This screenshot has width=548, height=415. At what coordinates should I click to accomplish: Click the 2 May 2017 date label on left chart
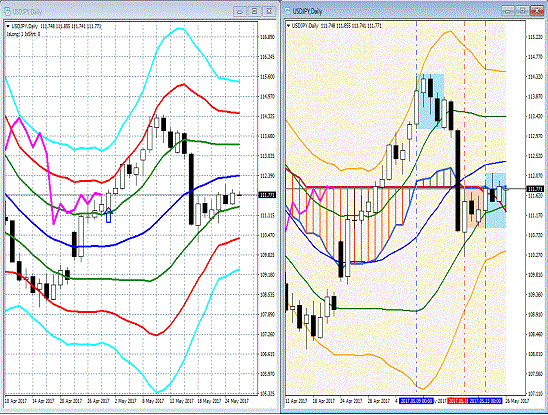pos(125,401)
